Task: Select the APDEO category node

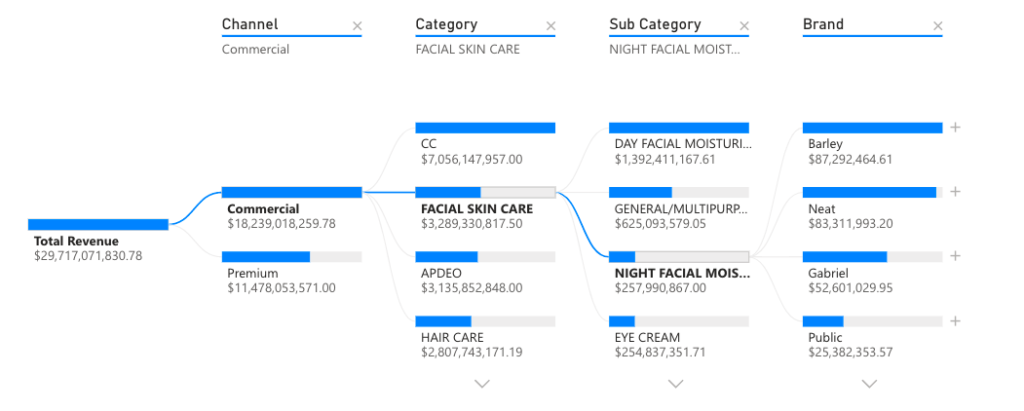Action: pos(485,273)
